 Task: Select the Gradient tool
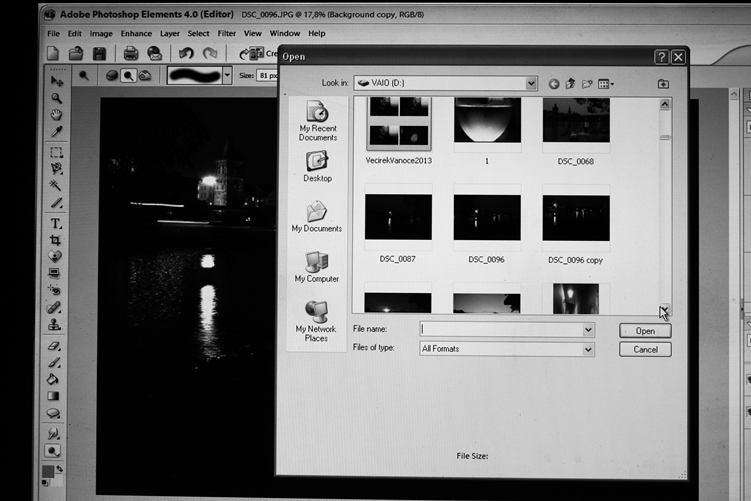pyautogui.click(x=53, y=396)
